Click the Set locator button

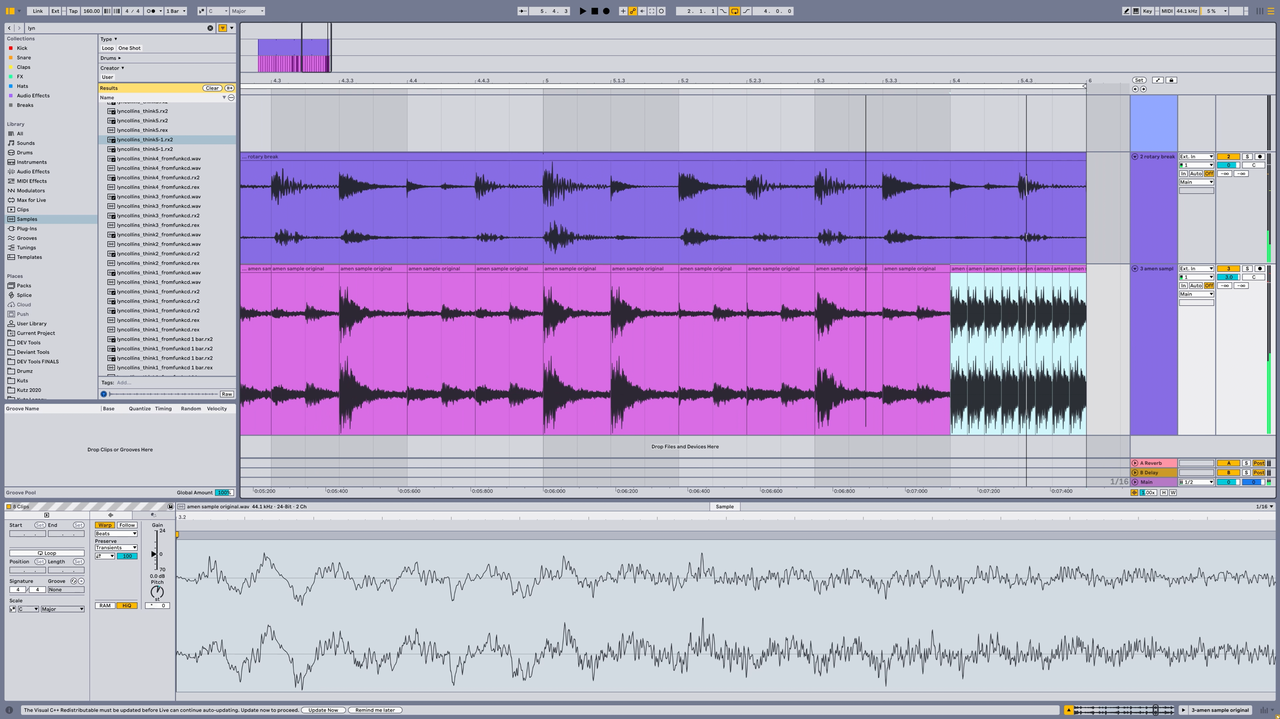[x=1138, y=80]
